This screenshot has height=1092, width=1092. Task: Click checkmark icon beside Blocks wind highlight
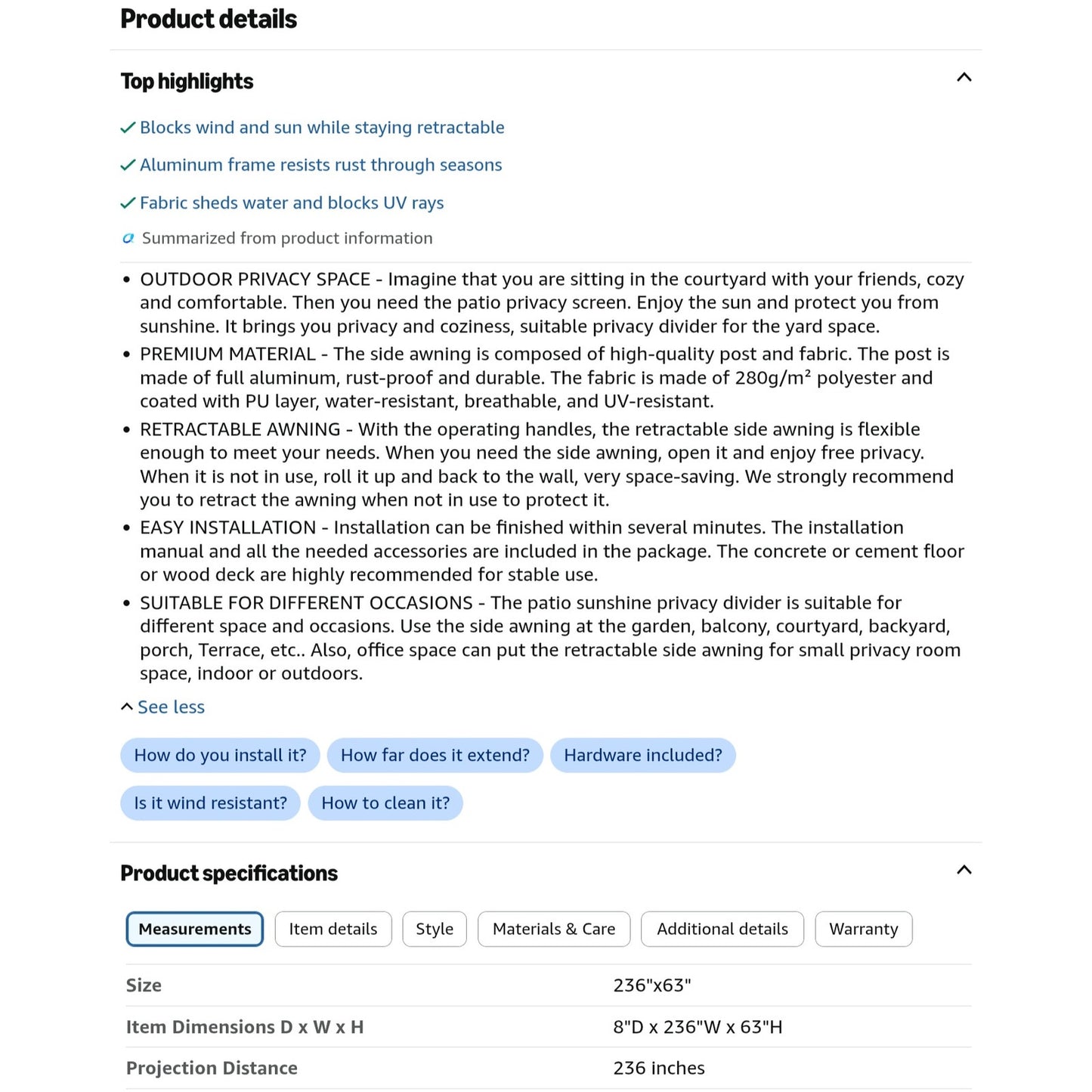(x=128, y=128)
